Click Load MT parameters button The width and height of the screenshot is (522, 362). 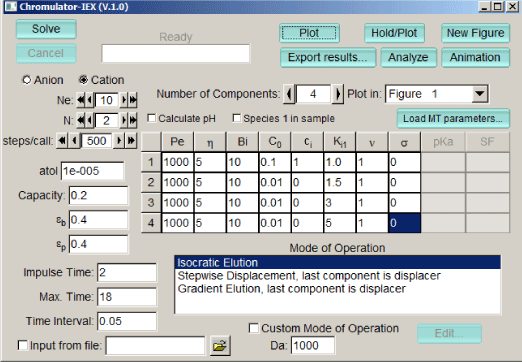(x=453, y=118)
